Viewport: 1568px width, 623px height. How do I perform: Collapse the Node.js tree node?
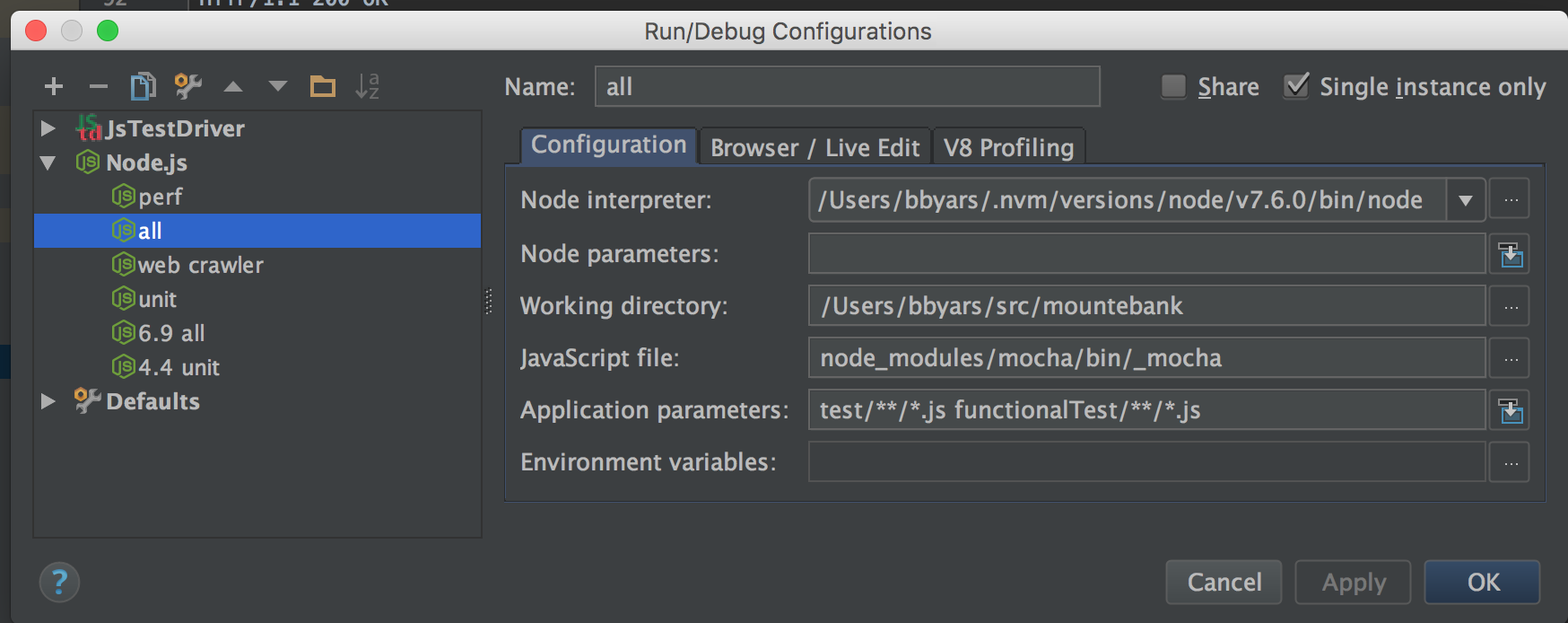48,162
